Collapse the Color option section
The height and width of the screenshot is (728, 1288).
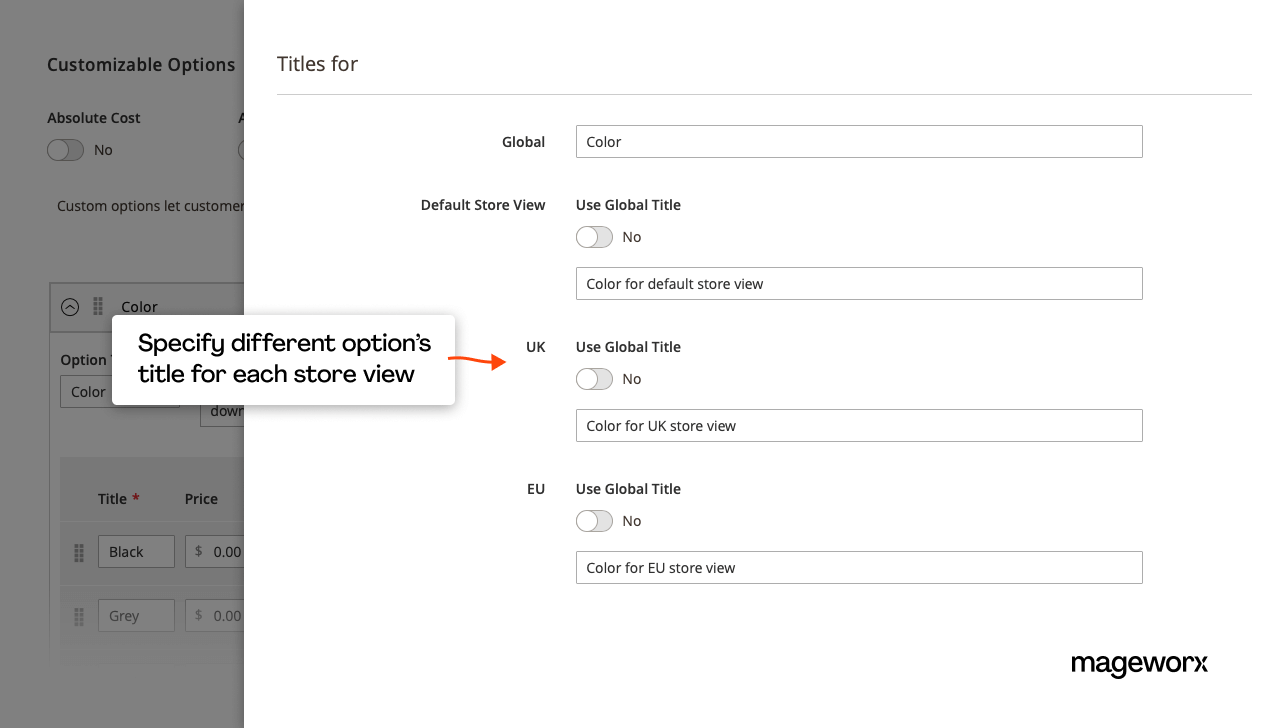[70, 307]
